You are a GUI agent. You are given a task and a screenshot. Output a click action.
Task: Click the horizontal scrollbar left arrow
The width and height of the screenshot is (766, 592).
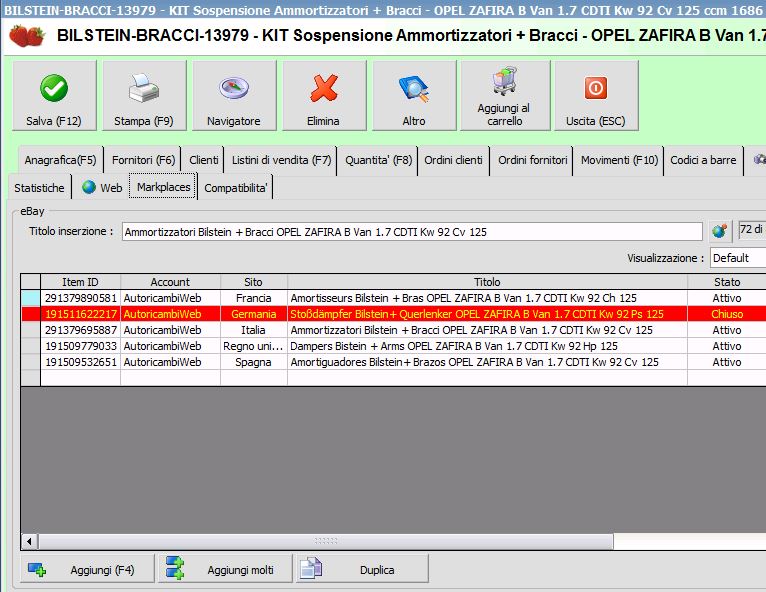pyautogui.click(x=29, y=541)
